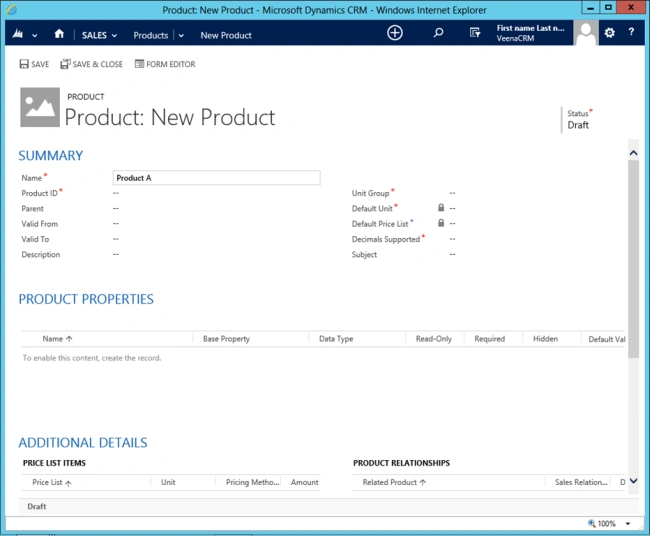Image resolution: width=650 pixels, height=536 pixels.
Task: Collapse ADDITIONAL DETAILS section header
Action: 82,443
